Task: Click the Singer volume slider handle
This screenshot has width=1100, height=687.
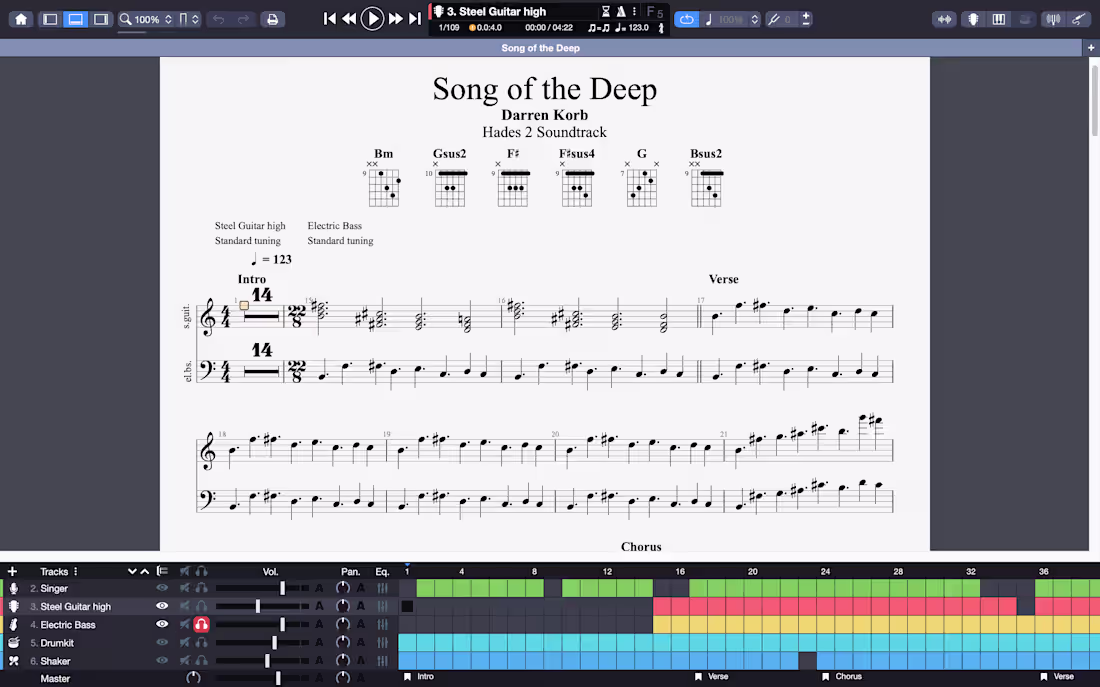Action: tap(283, 588)
